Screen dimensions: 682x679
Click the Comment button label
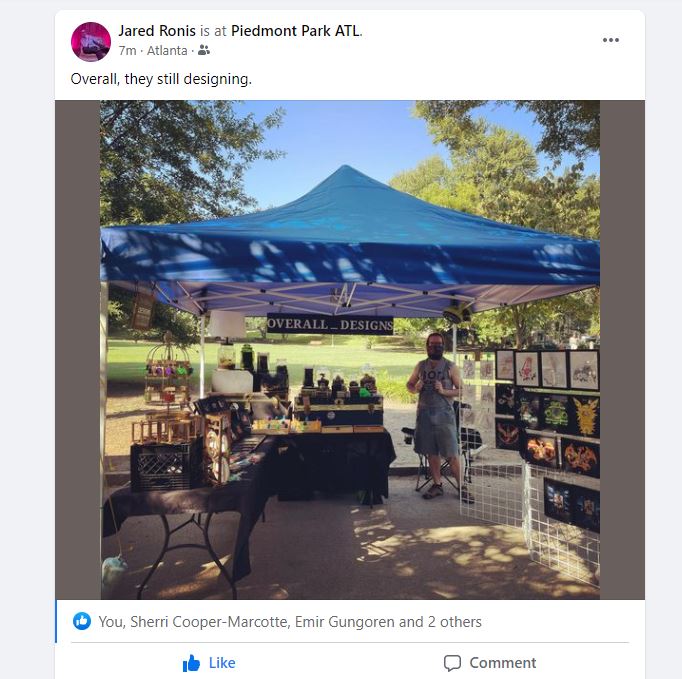point(502,663)
